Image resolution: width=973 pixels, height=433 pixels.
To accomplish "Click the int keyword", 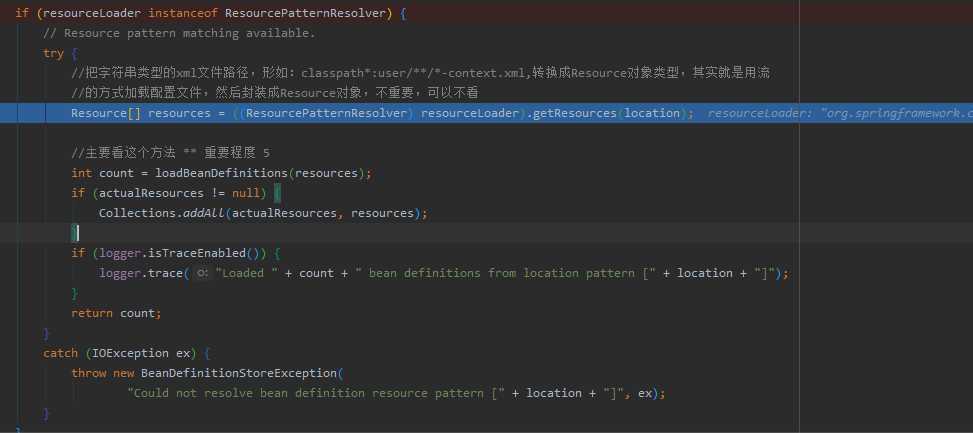I will pyautogui.click(x=81, y=173).
